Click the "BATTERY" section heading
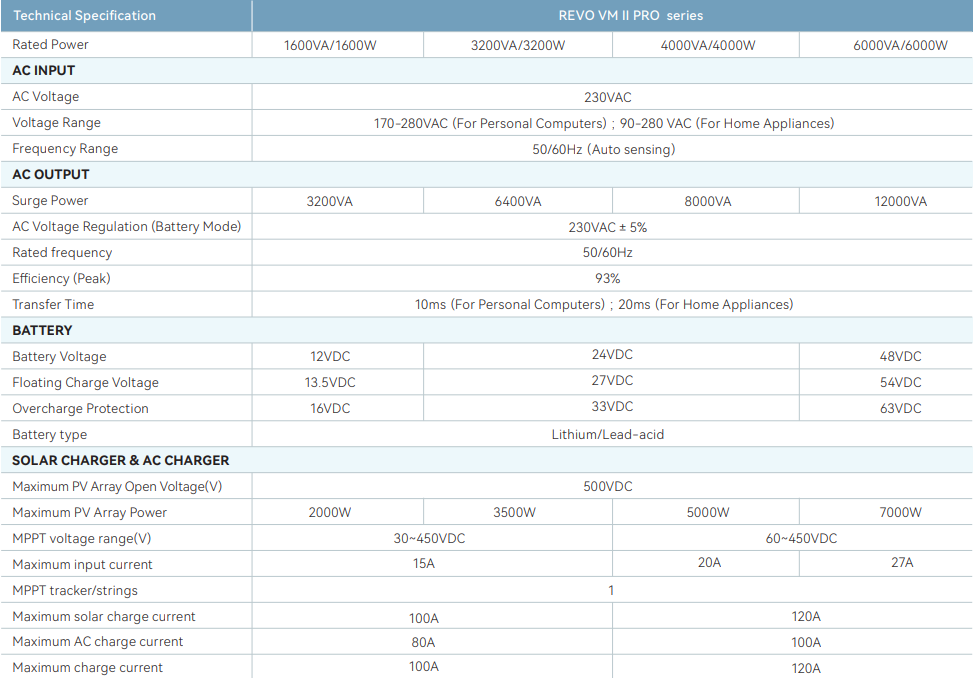973x678 pixels. click(x=42, y=331)
